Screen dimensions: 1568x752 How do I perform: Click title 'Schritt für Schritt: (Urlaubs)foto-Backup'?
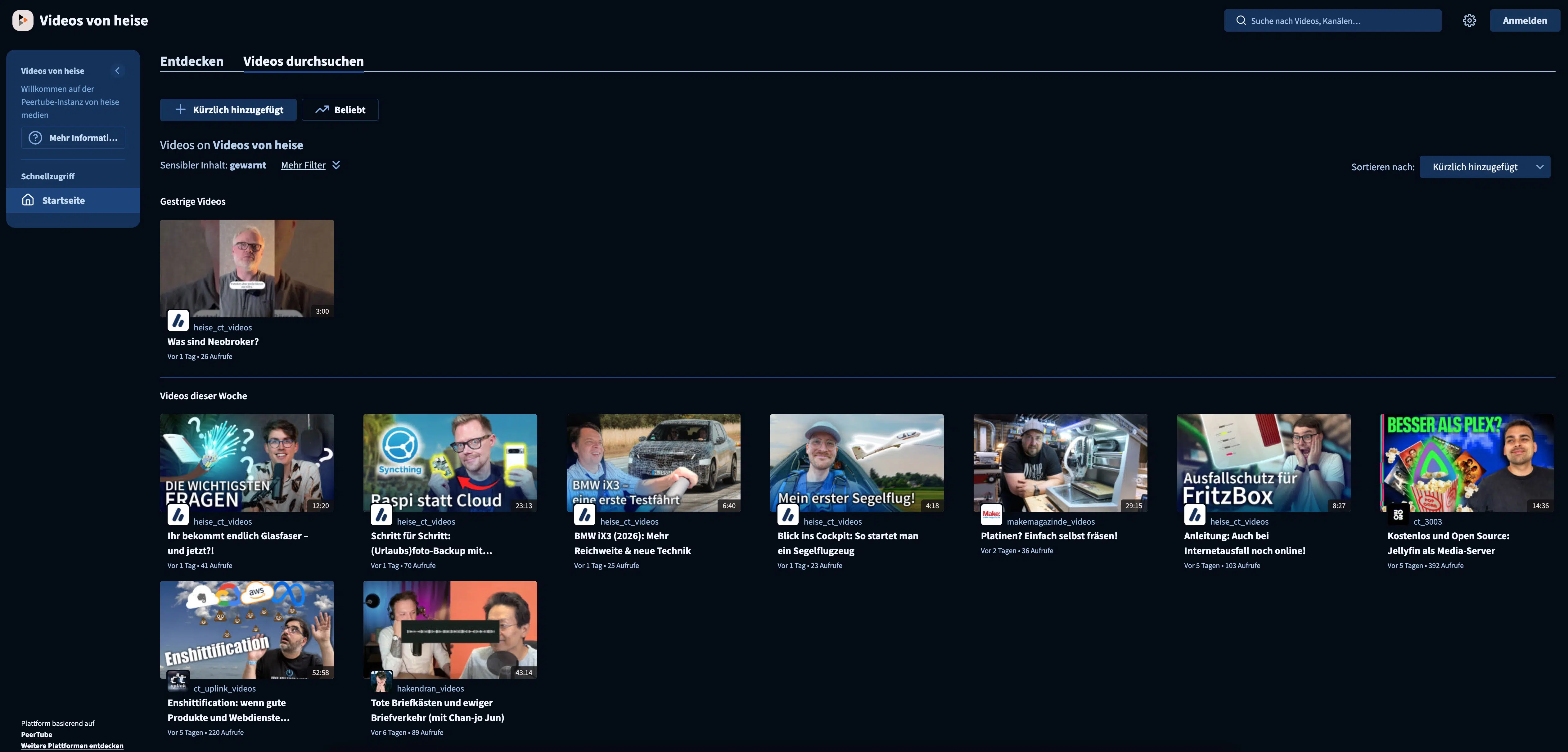[431, 543]
